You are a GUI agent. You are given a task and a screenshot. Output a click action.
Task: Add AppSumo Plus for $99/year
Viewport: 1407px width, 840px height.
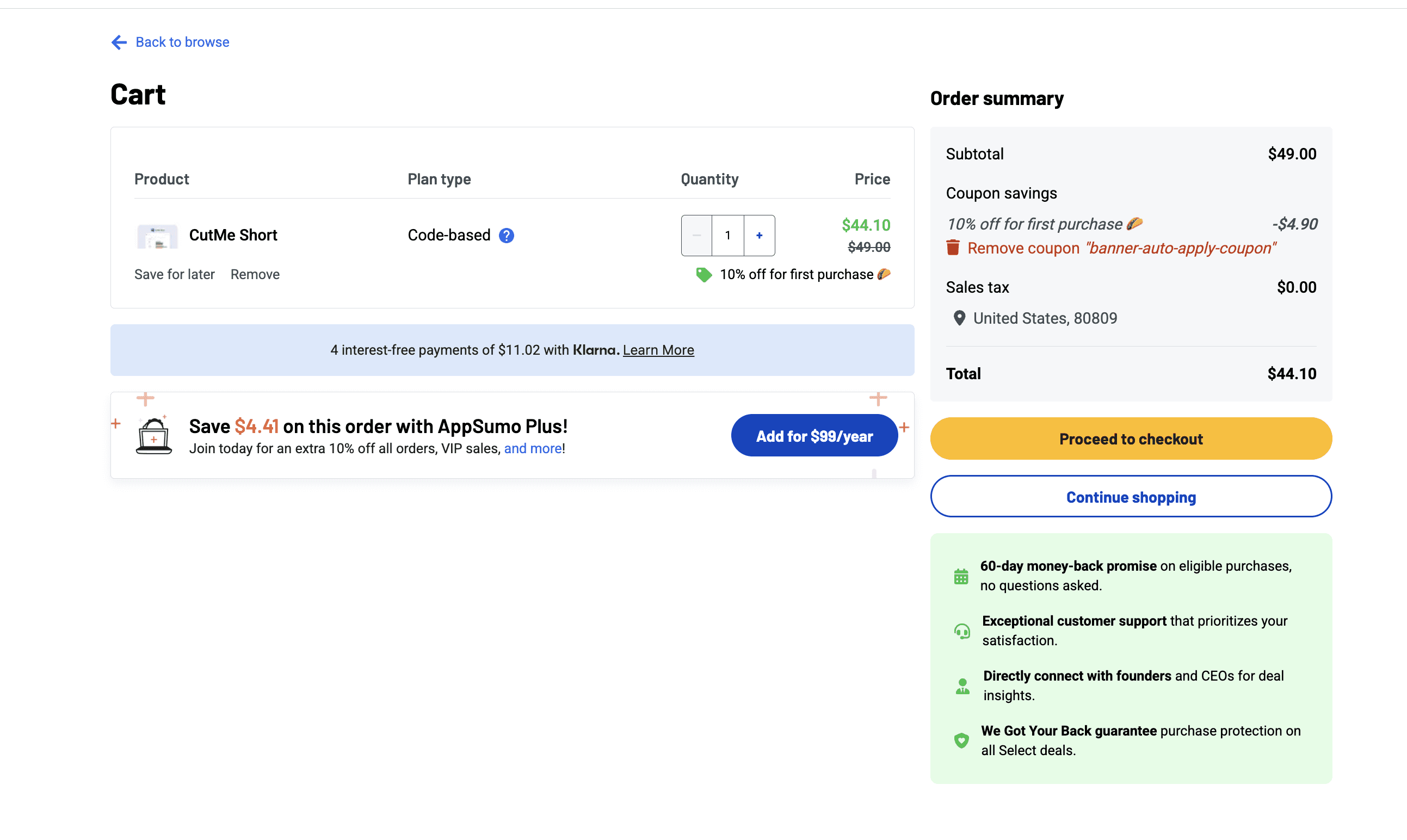pos(814,436)
